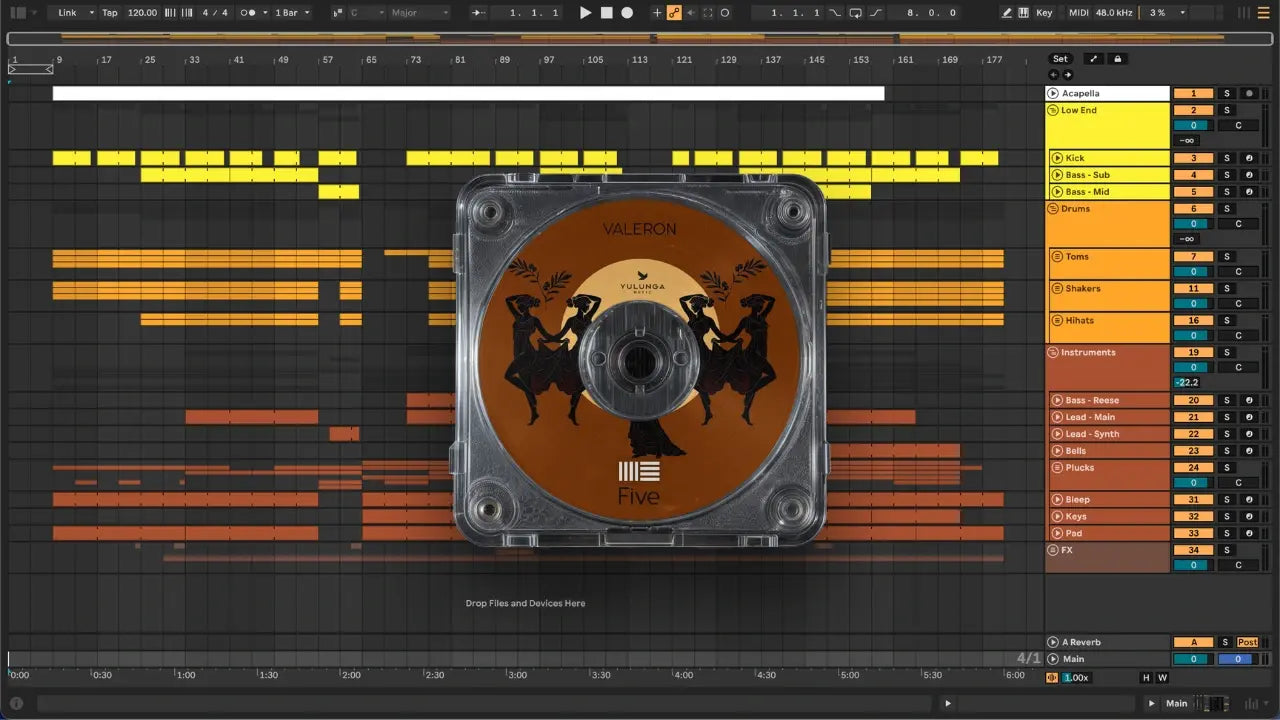Click the Set locator button
This screenshot has height=720, width=1280.
(1060, 59)
